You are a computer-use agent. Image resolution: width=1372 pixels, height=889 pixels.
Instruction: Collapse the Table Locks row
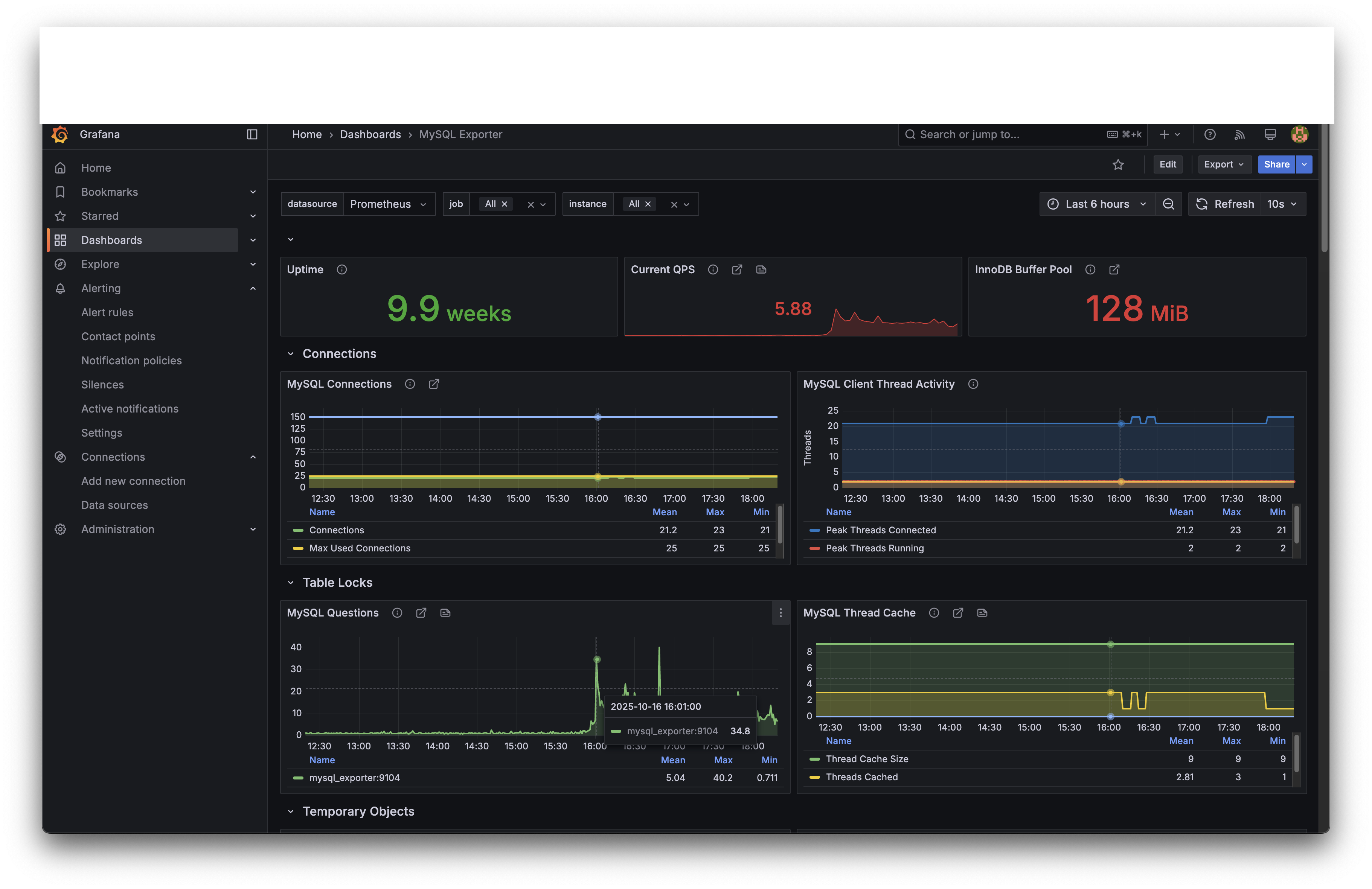[x=291, y=583]
